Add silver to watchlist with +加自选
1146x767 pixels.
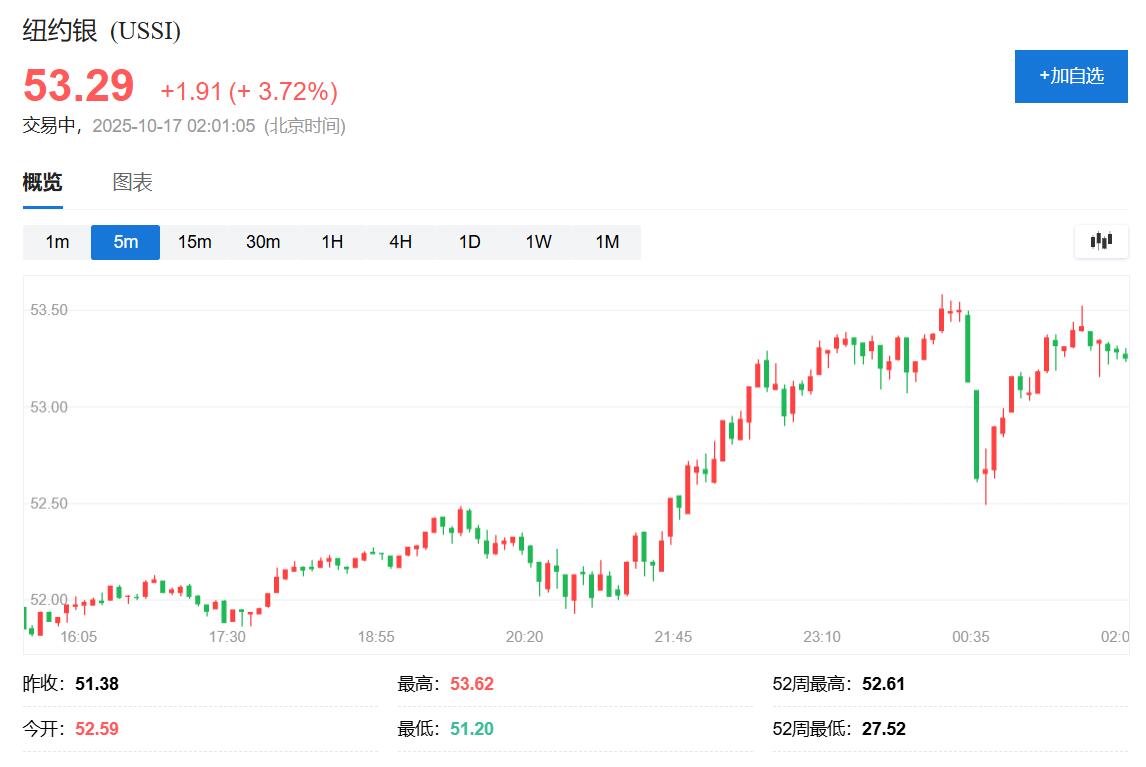(1071, 76)
